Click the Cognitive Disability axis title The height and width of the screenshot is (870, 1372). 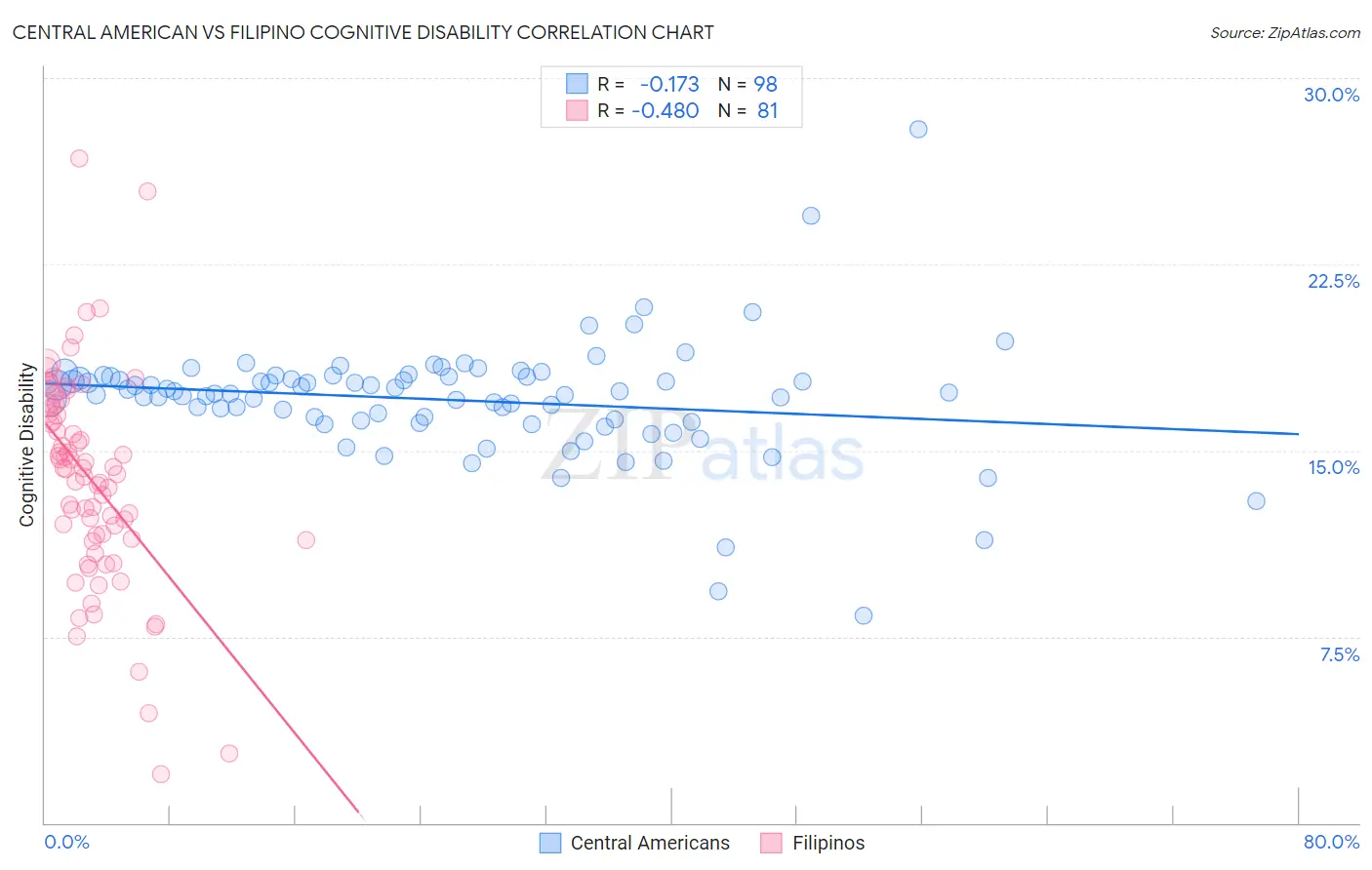(x=27, y=445)
